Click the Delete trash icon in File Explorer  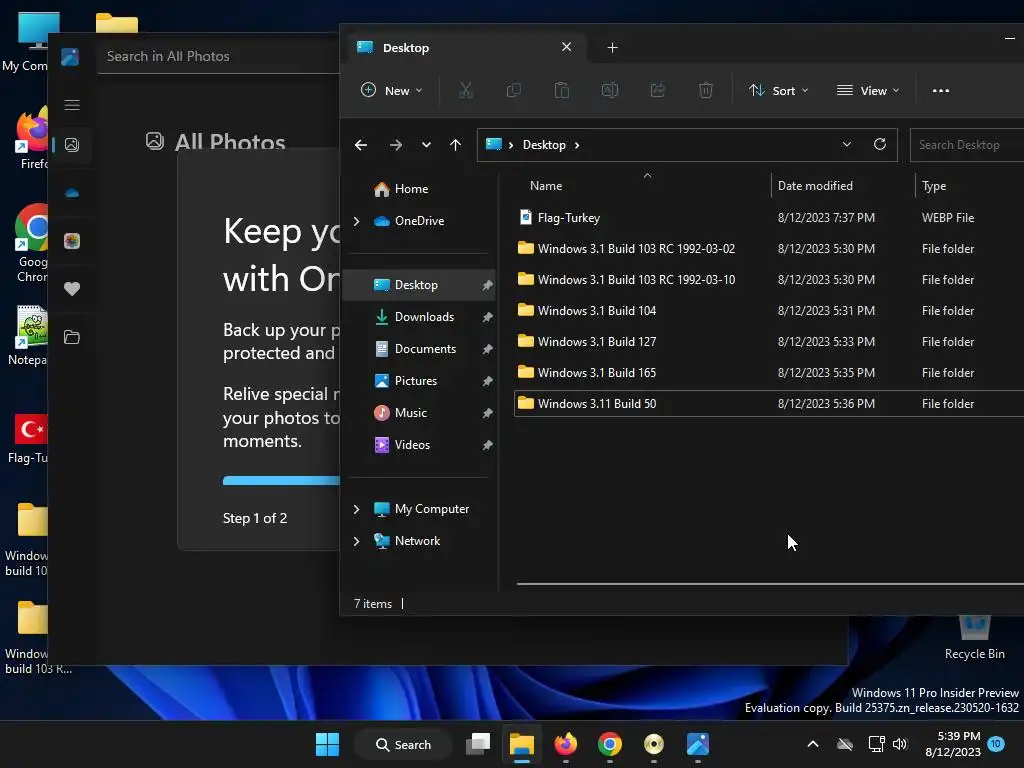click(705, 90)
